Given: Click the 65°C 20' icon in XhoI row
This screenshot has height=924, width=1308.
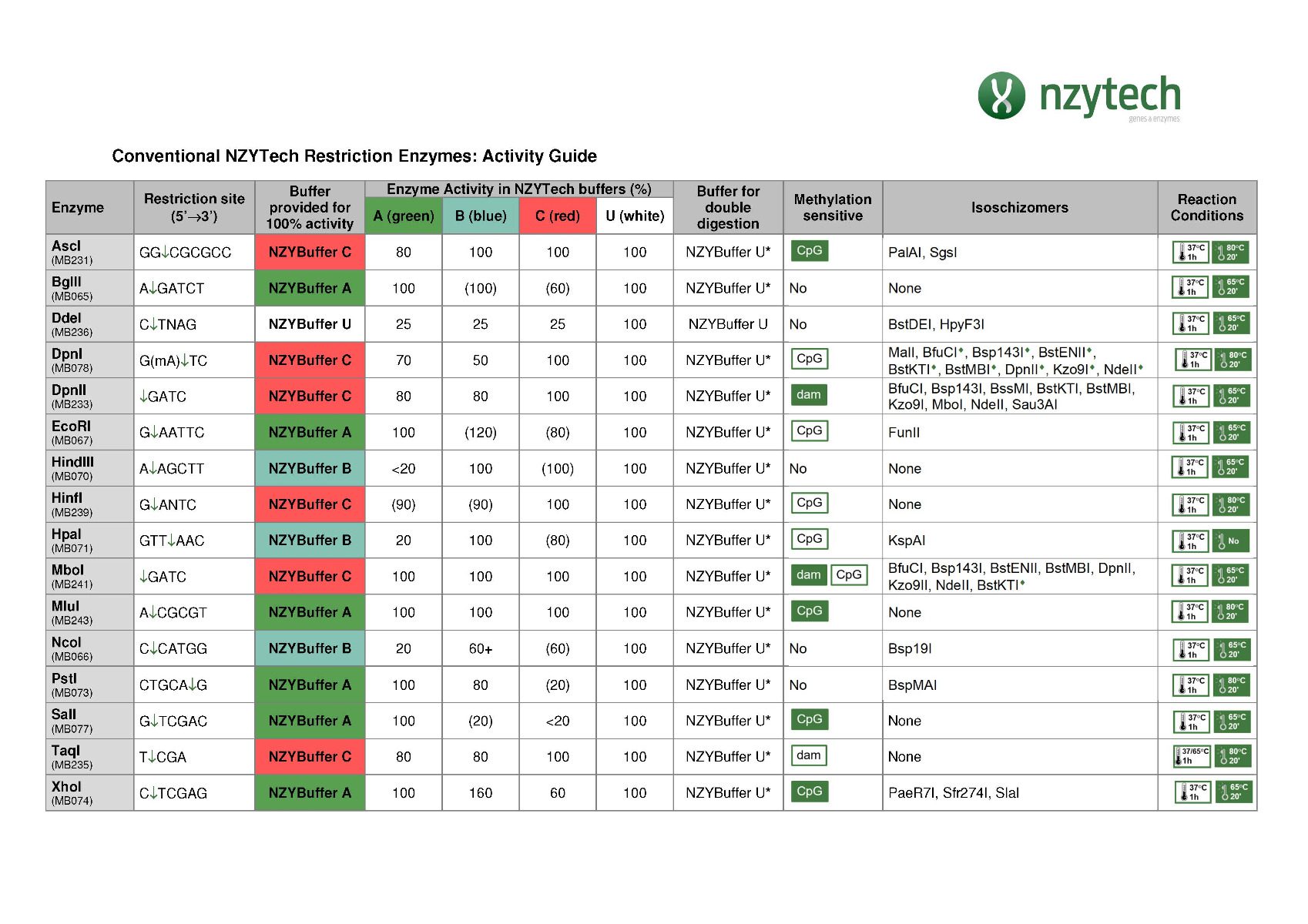Looking at the screenshot, I should [1232, 792].
